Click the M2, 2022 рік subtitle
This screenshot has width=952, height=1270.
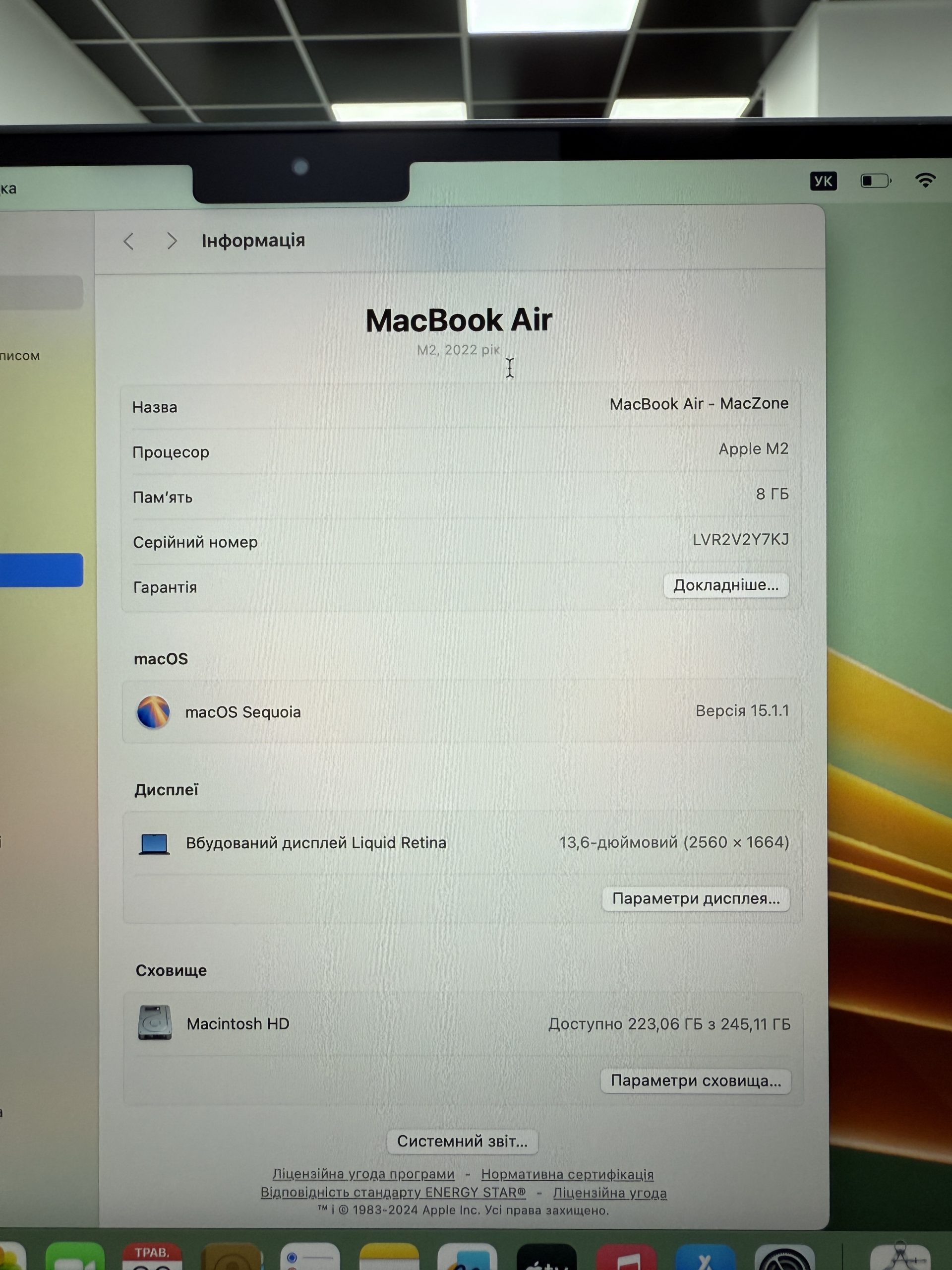coord(459,350)
